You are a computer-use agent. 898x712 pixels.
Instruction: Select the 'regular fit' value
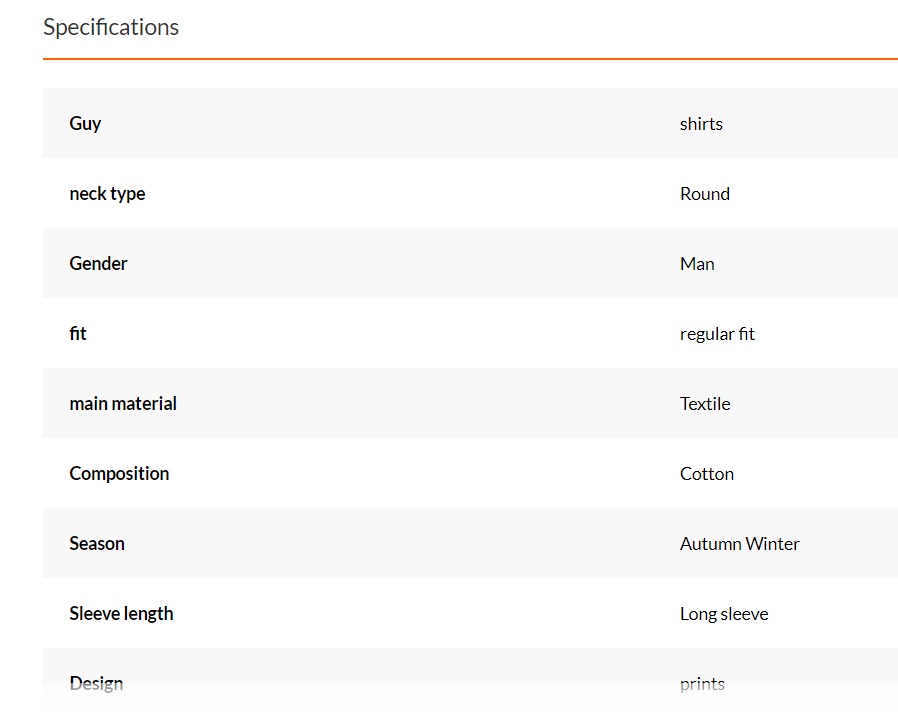pos(717,334)
